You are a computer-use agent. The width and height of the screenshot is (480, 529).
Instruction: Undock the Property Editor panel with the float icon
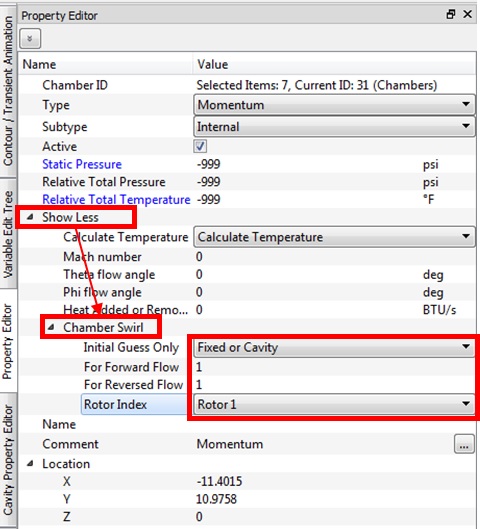click(x=450, y=15)
